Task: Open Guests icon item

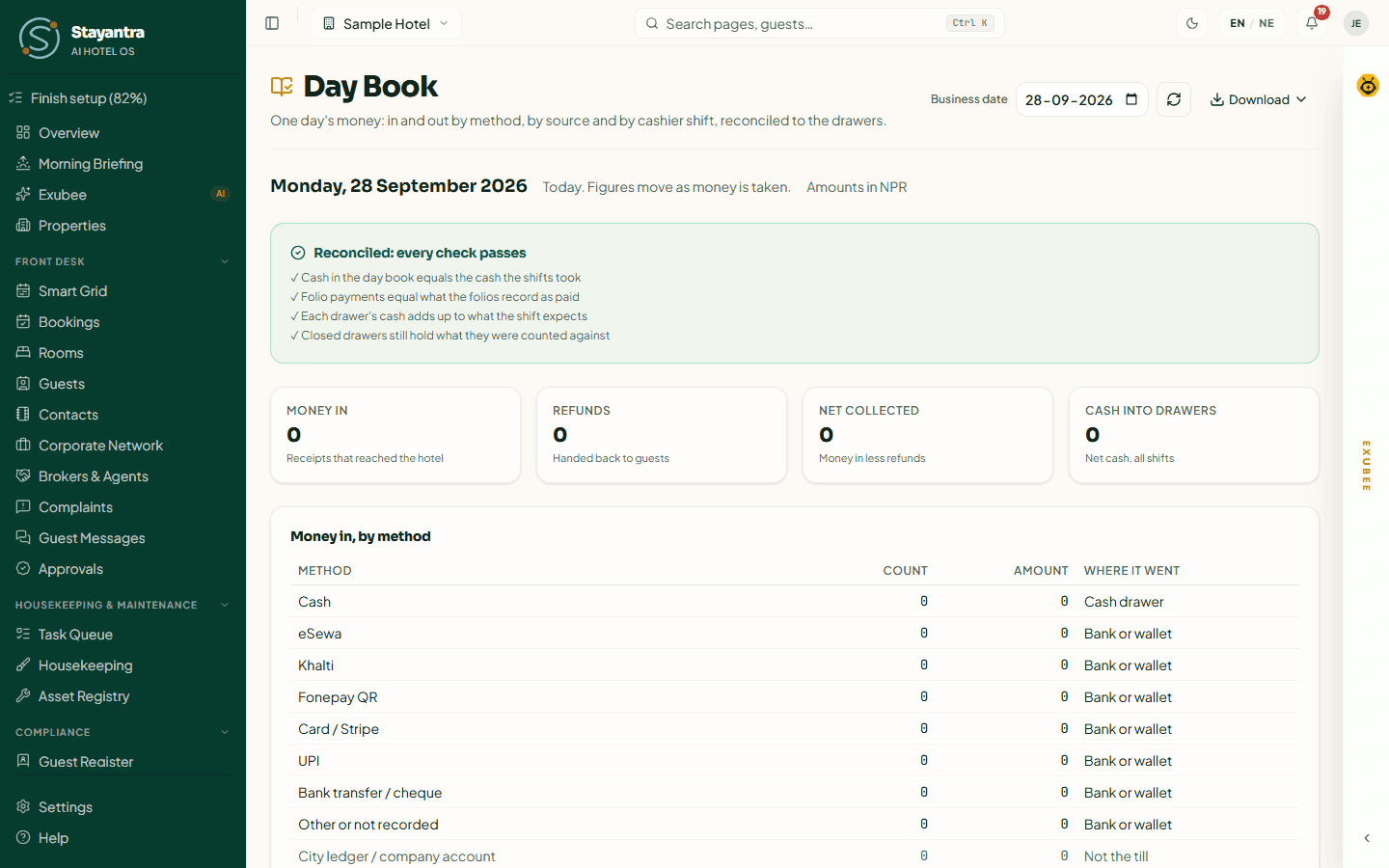Action: pos(123,384)
